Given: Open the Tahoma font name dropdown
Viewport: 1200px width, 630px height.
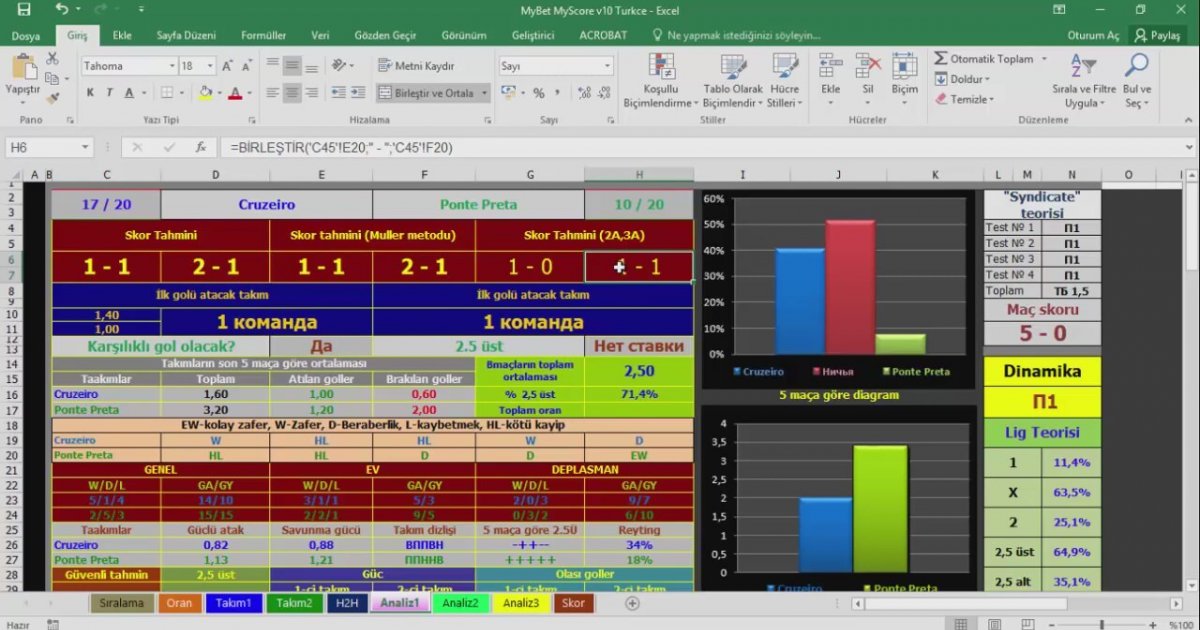Looking at the screenshot, I should (170, 66).
